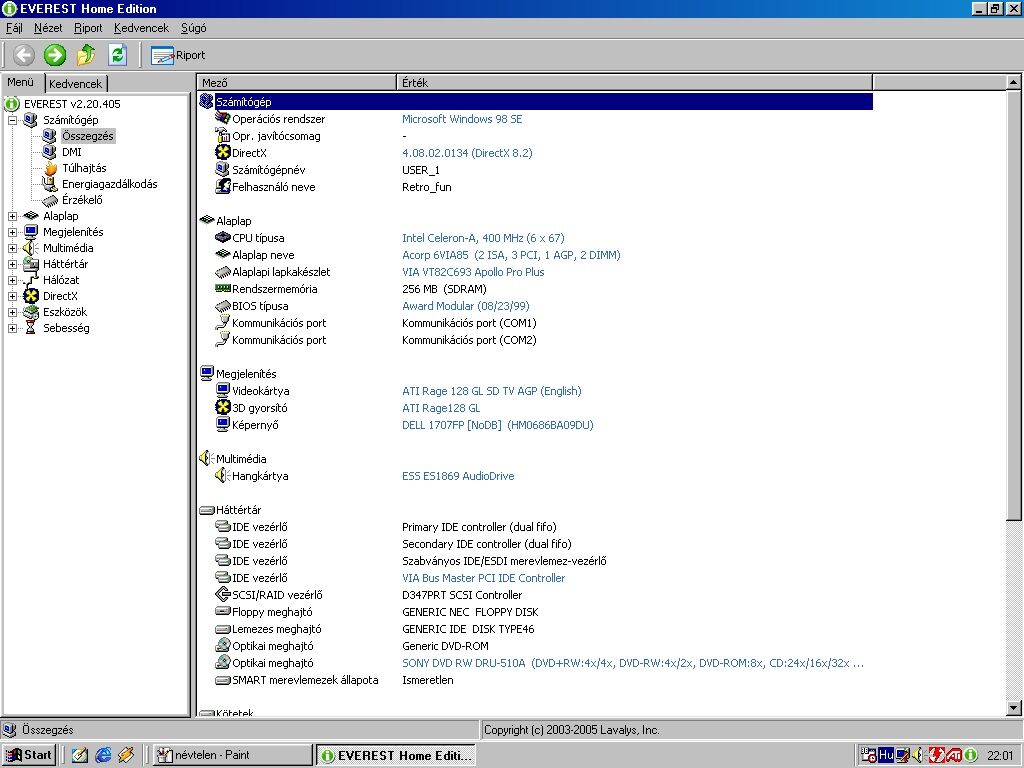
Task: Click the Eszközök devices icon in tree
Action: pos(31,312)
